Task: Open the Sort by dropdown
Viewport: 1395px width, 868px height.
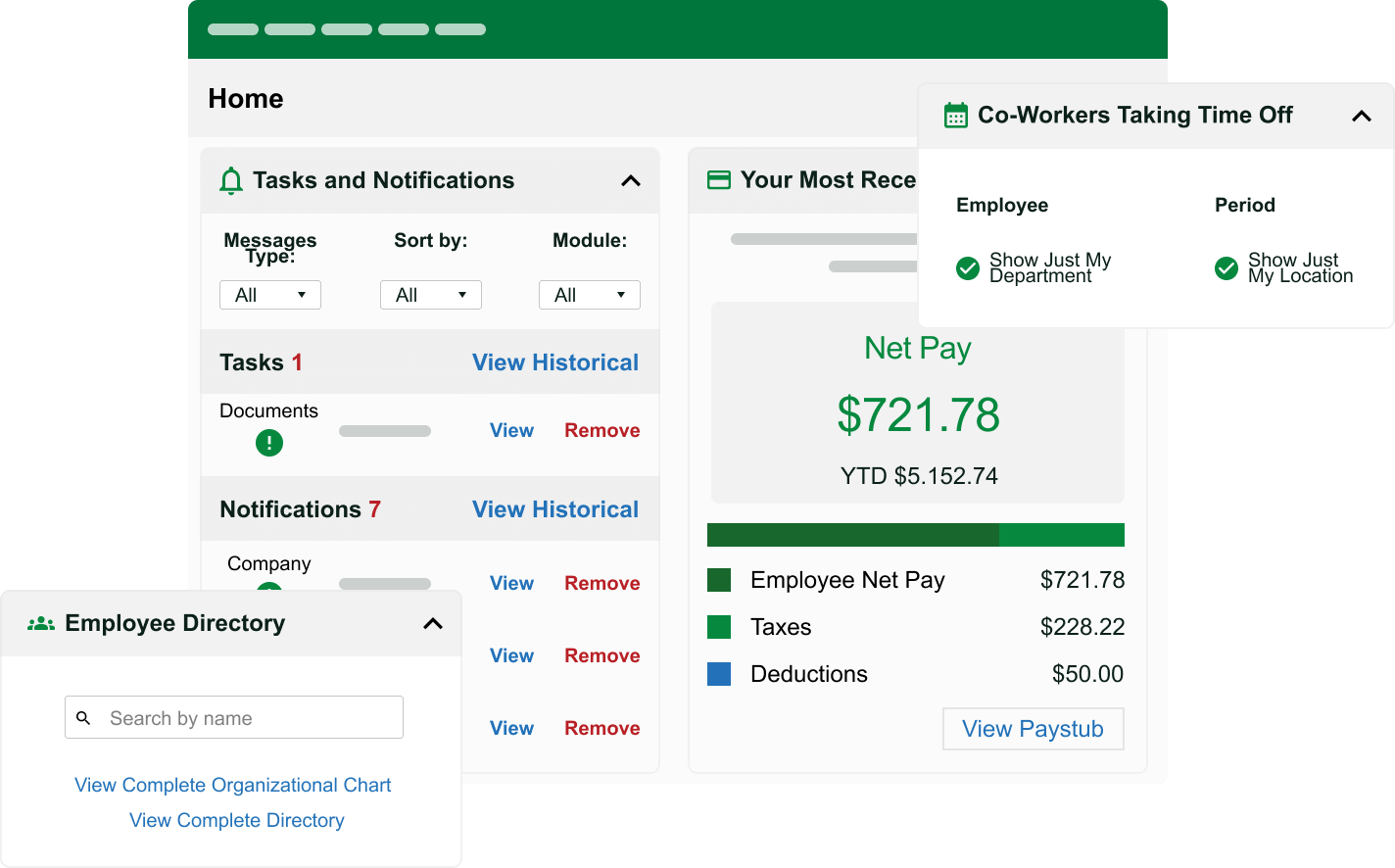Action: (x=430, y=294)
